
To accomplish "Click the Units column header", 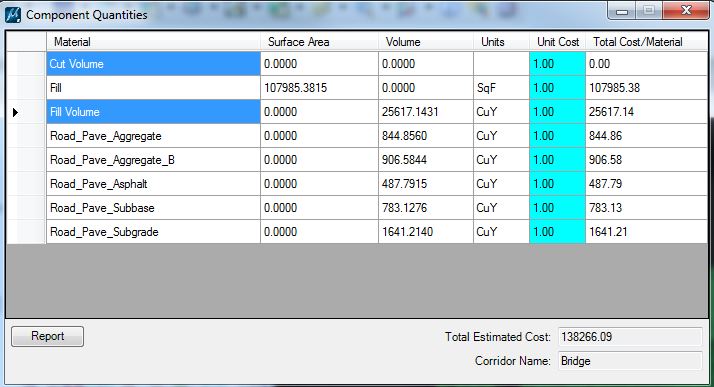I will [501, 42].
